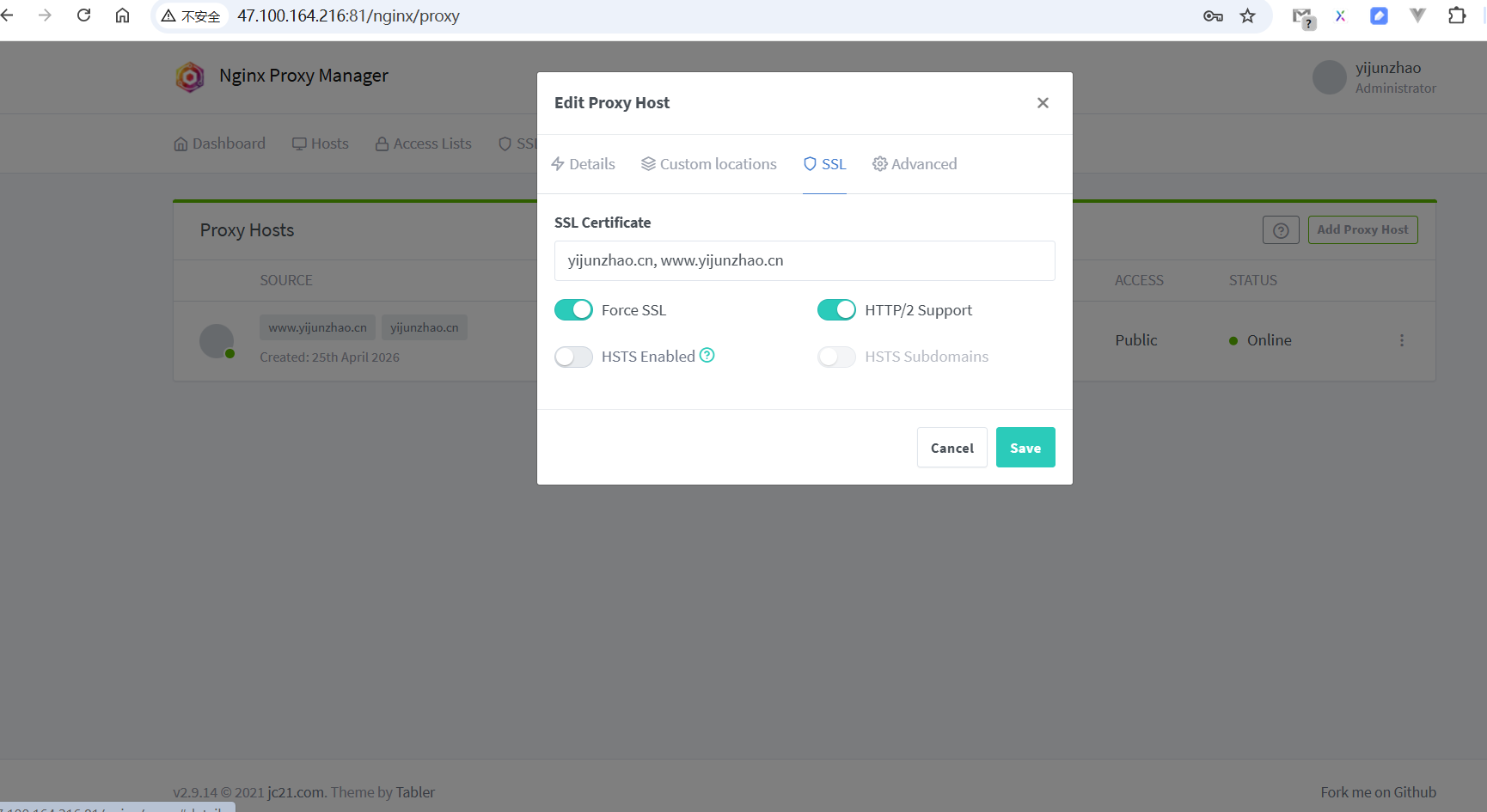Image resolution: width=1487 pixels, height=812 pixels.
Task: Switch to the Advanced tab
Action: 915,164
